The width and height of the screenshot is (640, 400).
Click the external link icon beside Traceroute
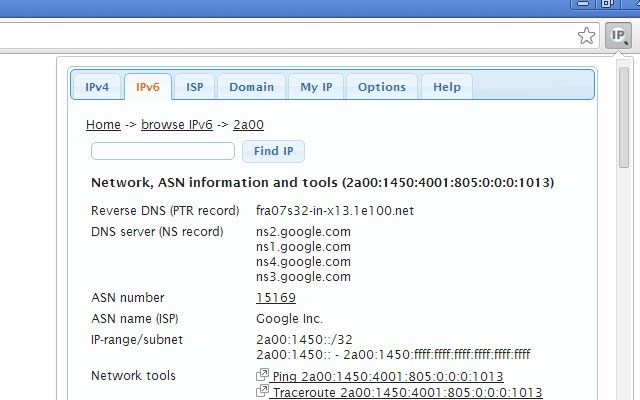click(x=262, y=391)
